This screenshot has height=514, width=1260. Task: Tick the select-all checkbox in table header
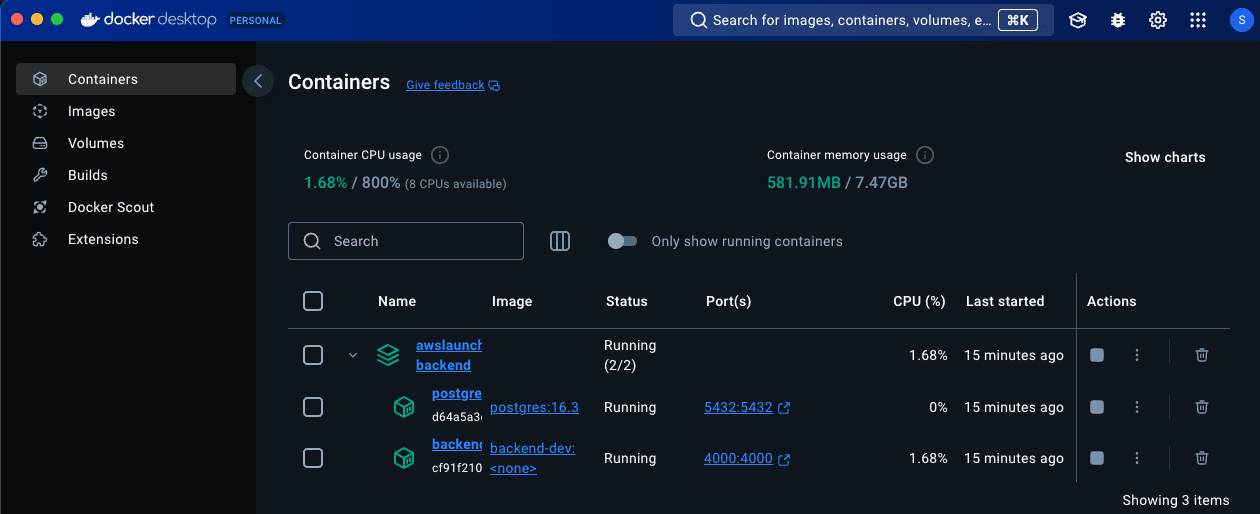[x=313, y=301]
